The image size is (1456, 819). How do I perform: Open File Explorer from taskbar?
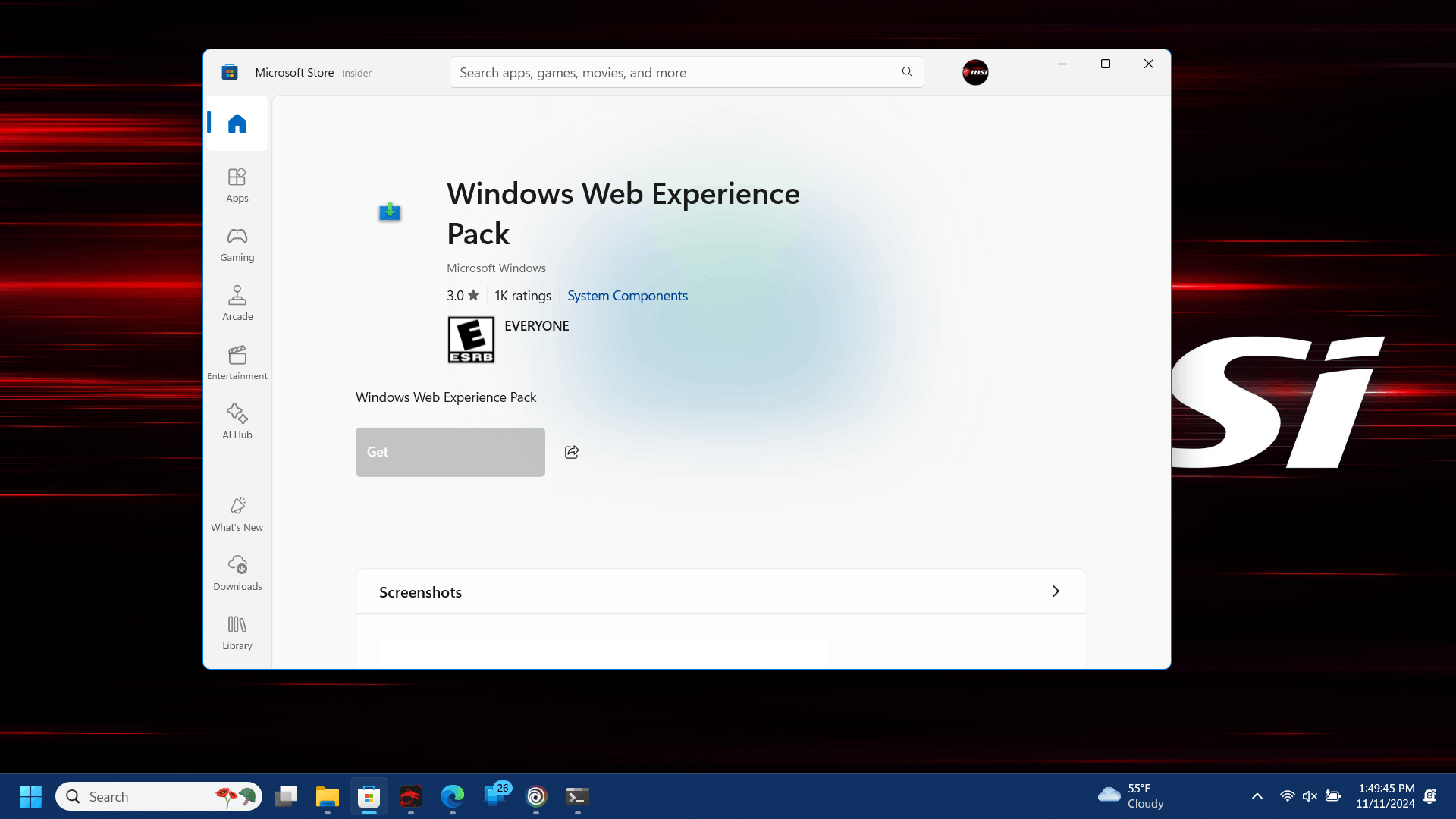click(327, 796)
